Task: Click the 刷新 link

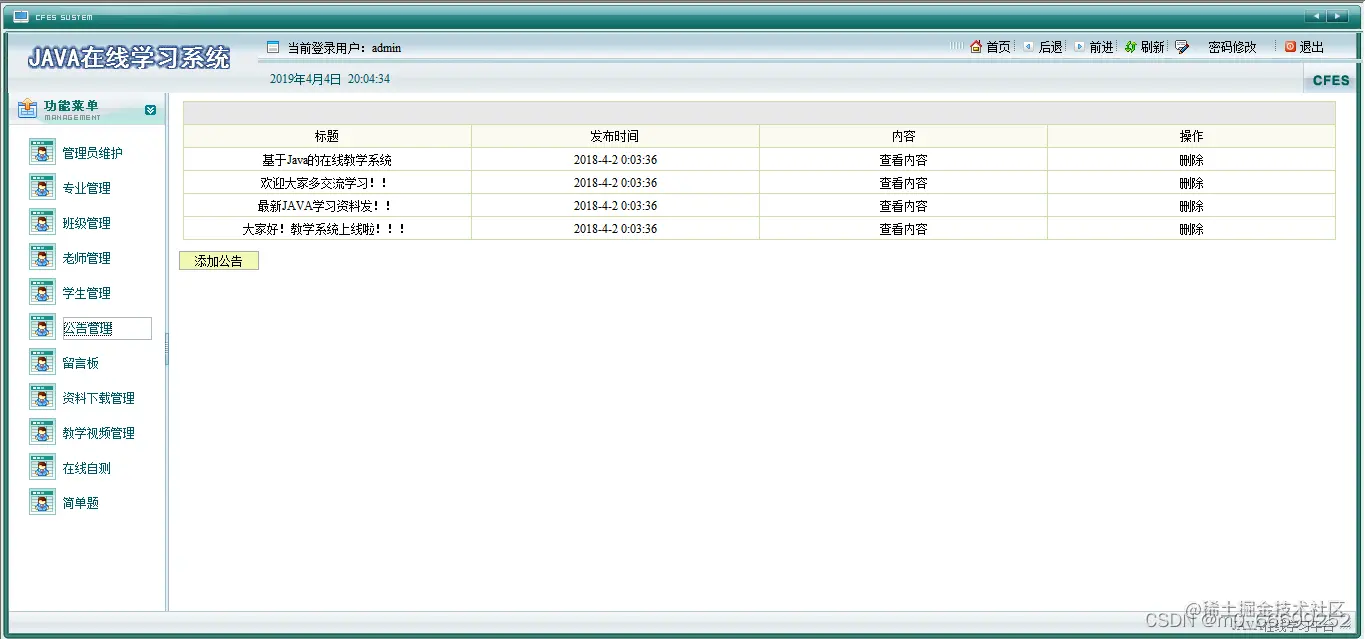Action: tap(1152, 47)
